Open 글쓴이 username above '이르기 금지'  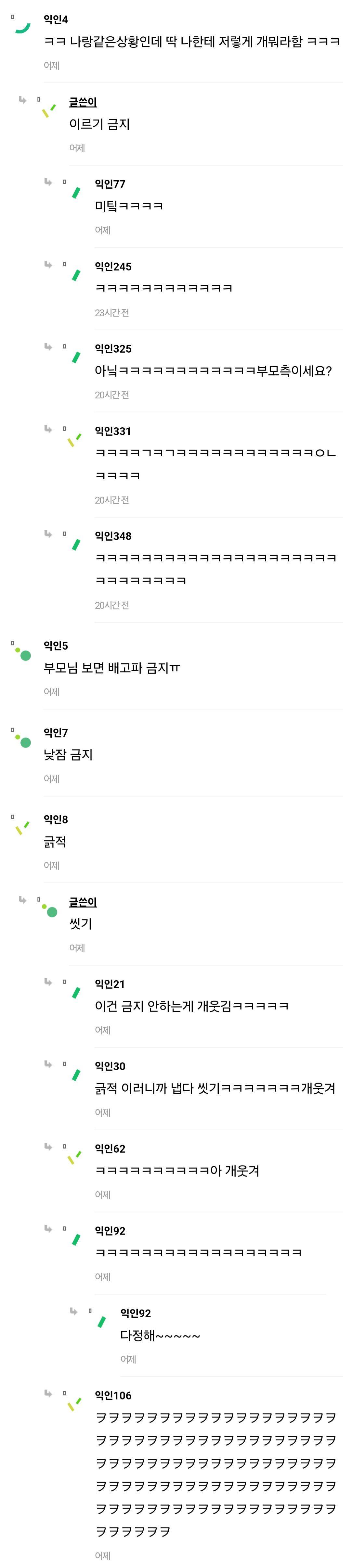[82, 102]
